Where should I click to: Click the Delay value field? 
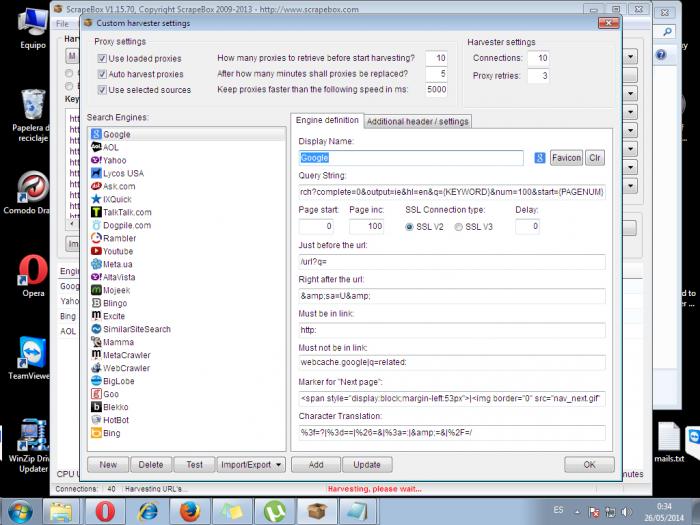tap(527, 226)
